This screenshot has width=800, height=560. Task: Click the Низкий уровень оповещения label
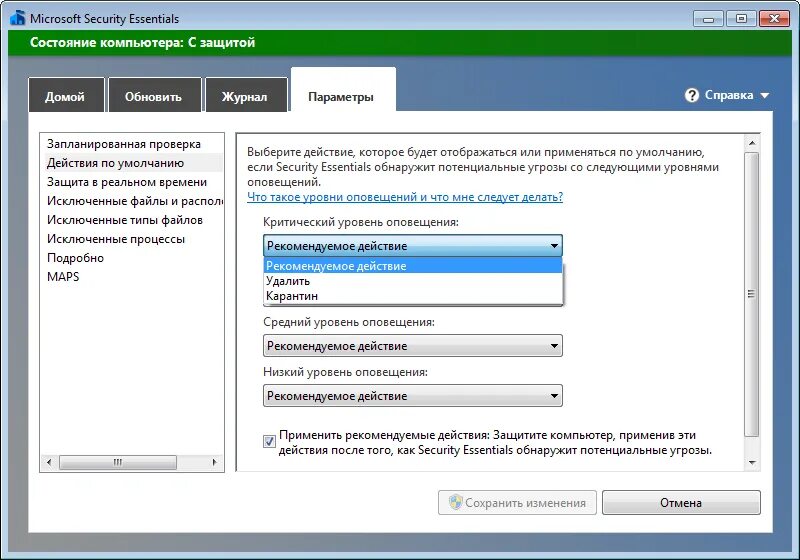(345, 372)
